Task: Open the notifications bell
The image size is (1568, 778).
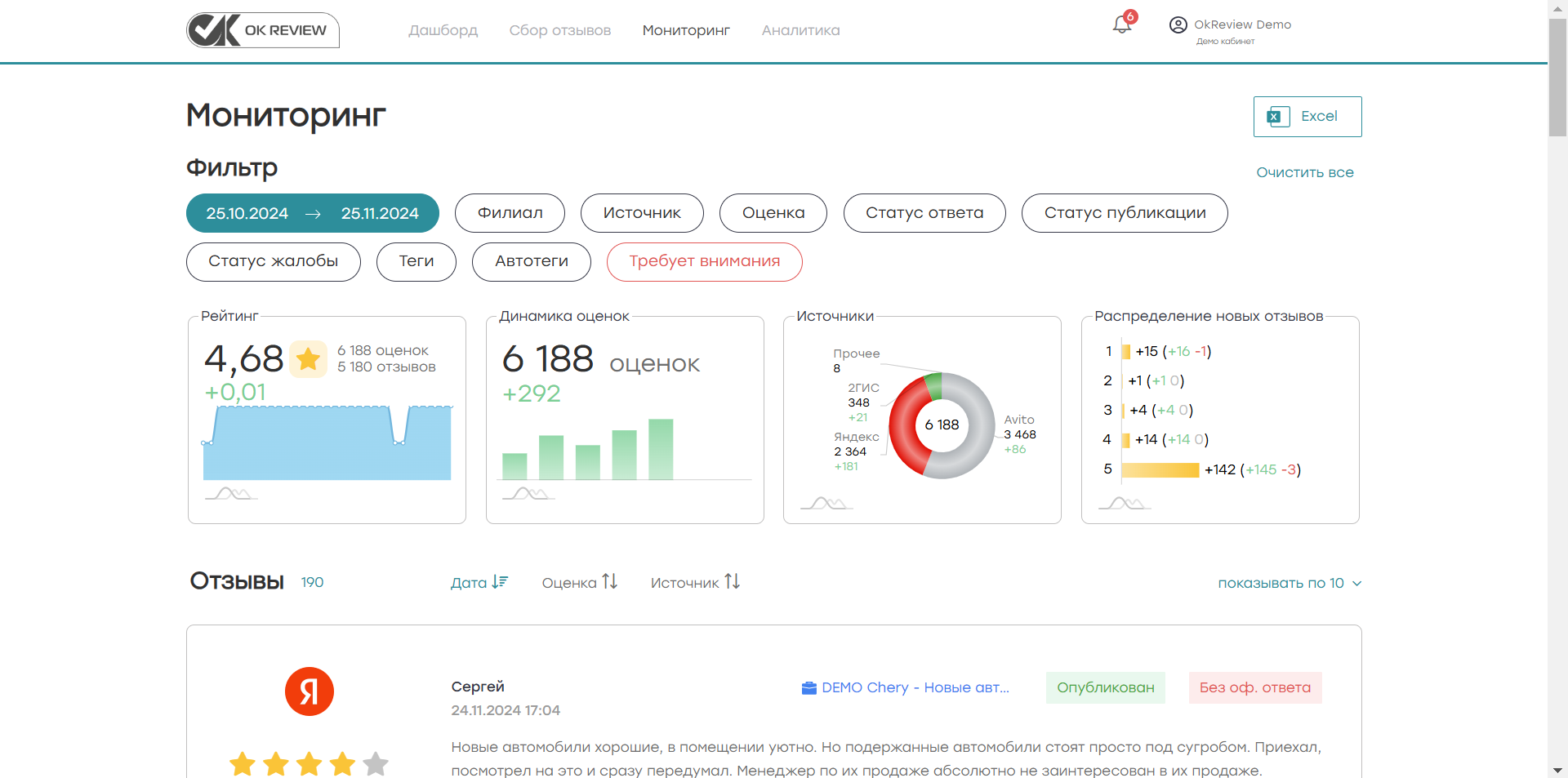Action: click(1122, 24)
